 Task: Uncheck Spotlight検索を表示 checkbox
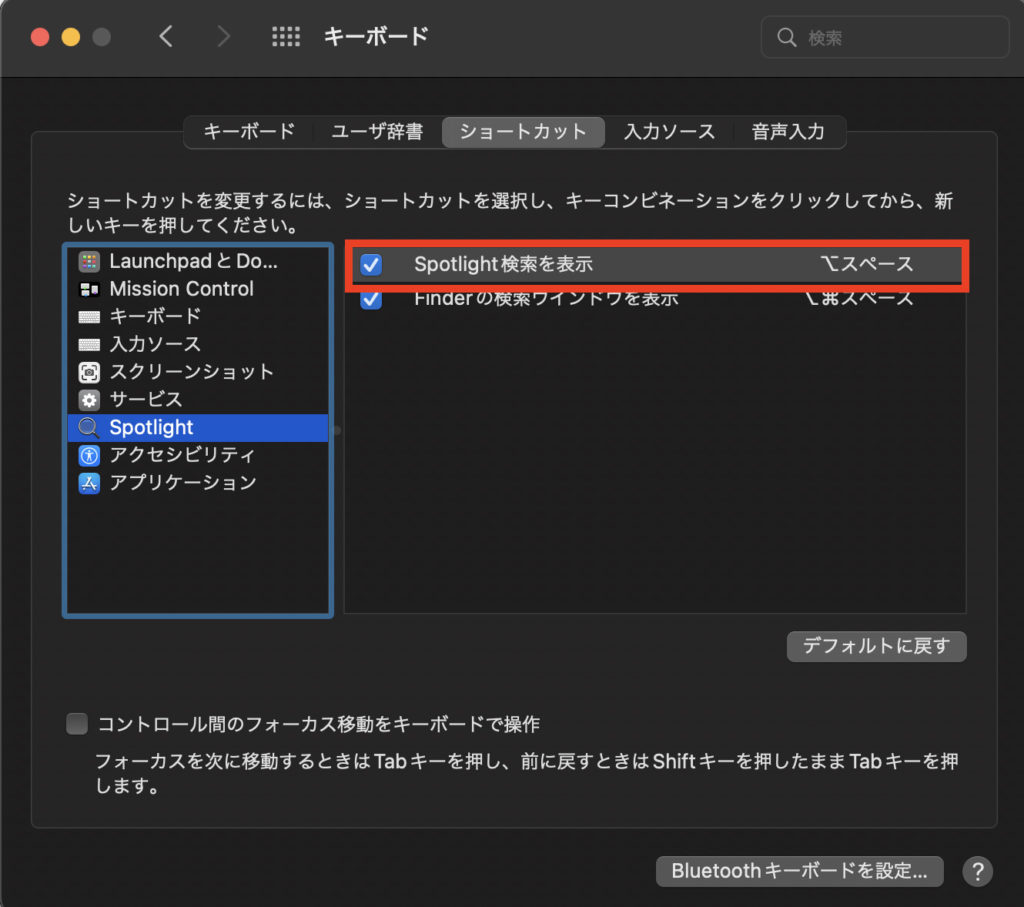coord(371,264)
